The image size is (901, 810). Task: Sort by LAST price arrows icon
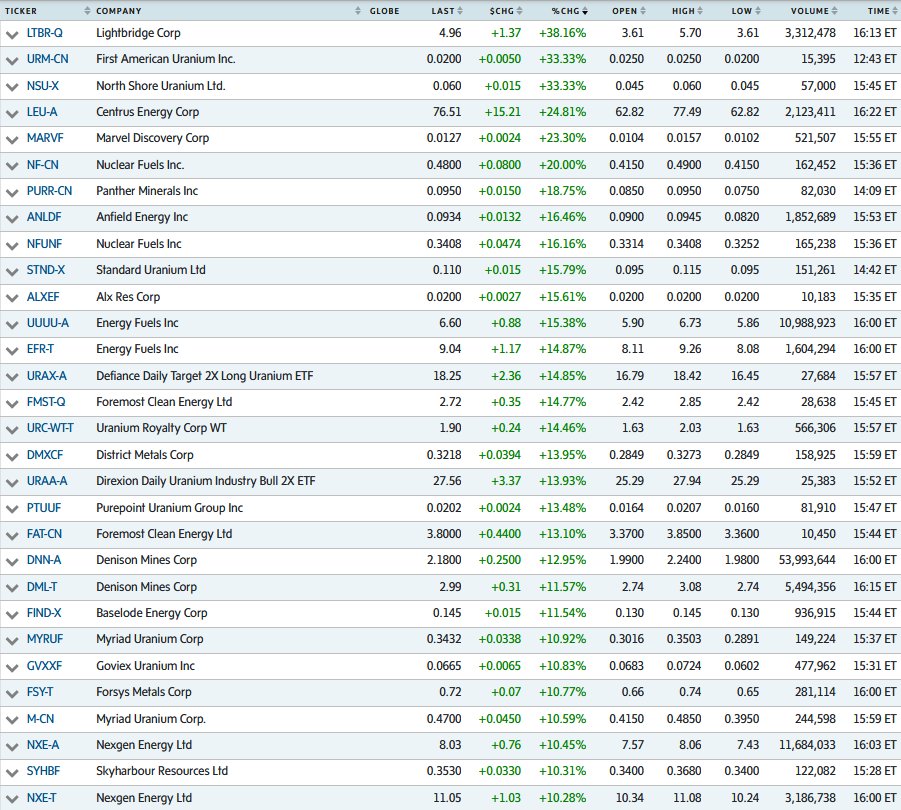click(x=460, y=11)
